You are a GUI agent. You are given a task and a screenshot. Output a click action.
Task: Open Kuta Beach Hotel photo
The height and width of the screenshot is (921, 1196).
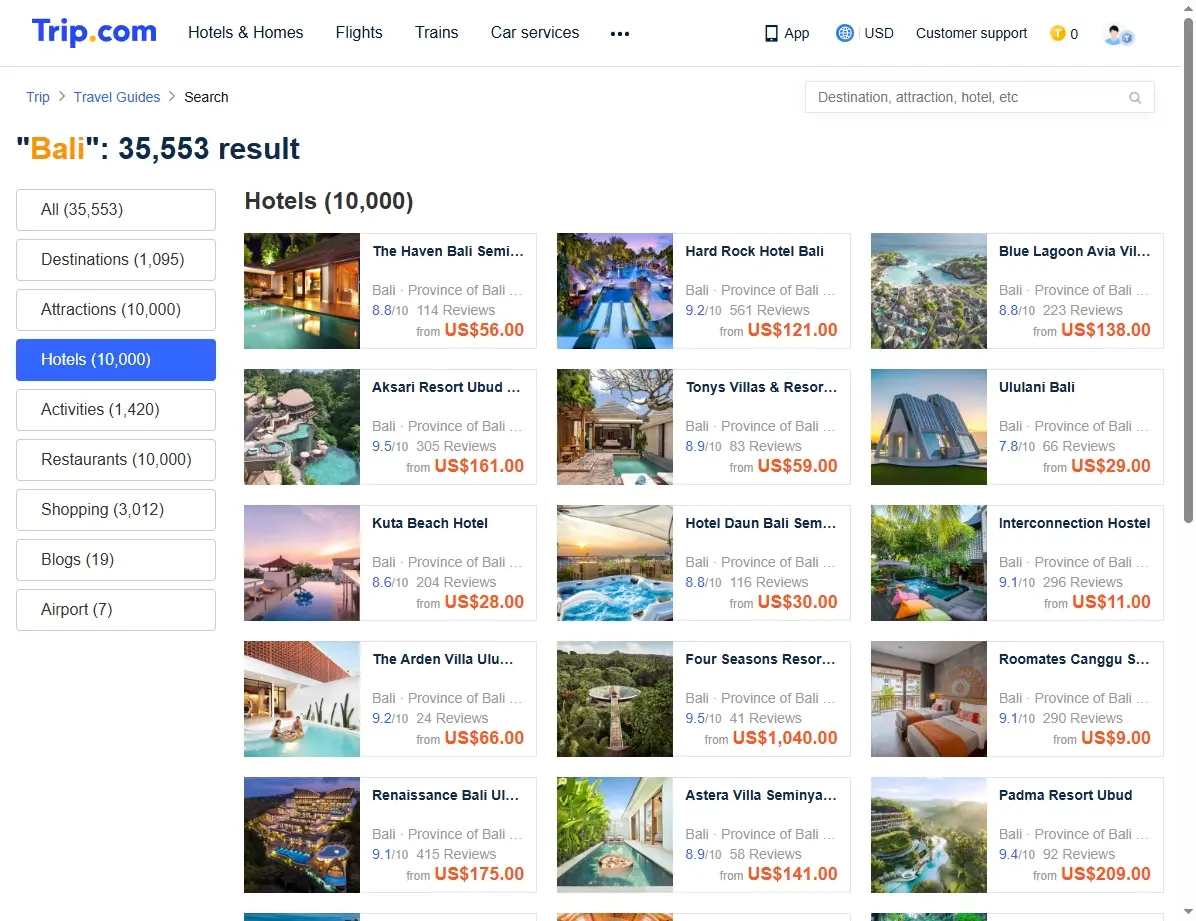(x=302, y=563)
